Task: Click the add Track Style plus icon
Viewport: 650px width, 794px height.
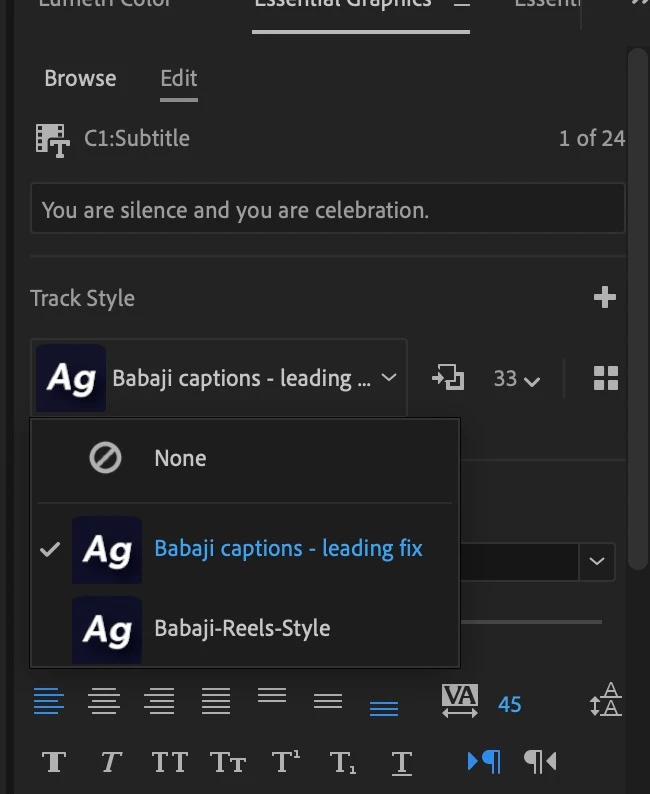Action: point(604,298)
